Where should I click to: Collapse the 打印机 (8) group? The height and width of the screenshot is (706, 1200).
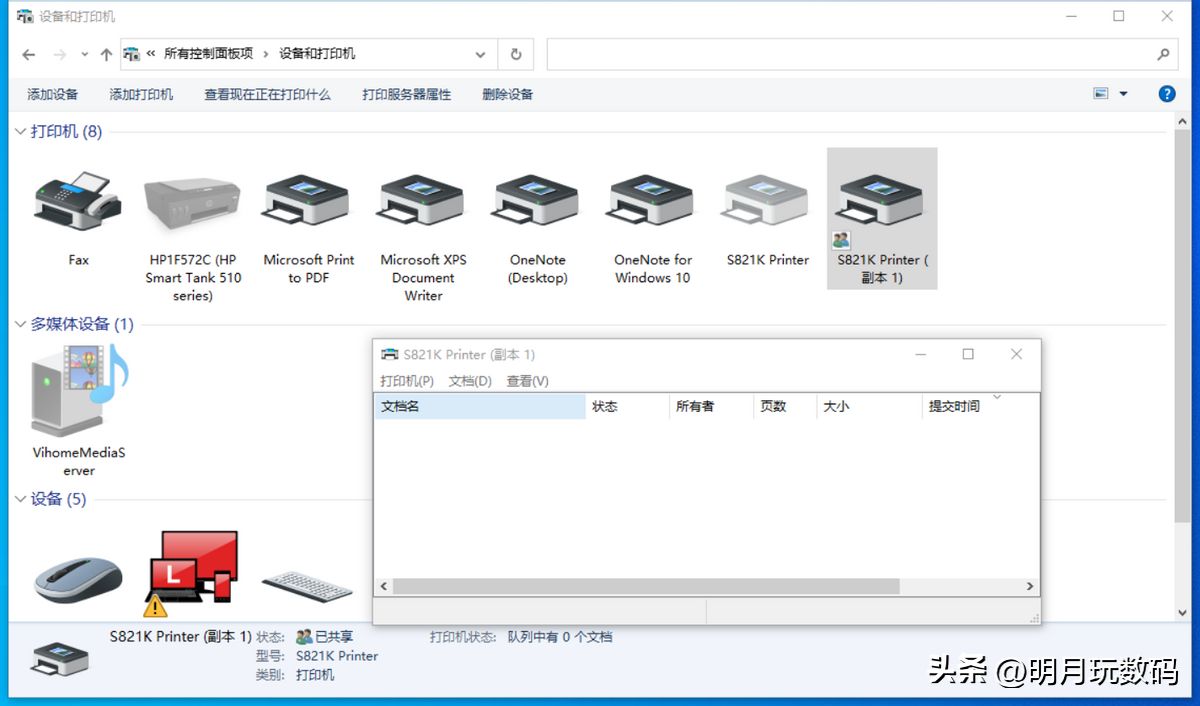[x=20, y=132]
